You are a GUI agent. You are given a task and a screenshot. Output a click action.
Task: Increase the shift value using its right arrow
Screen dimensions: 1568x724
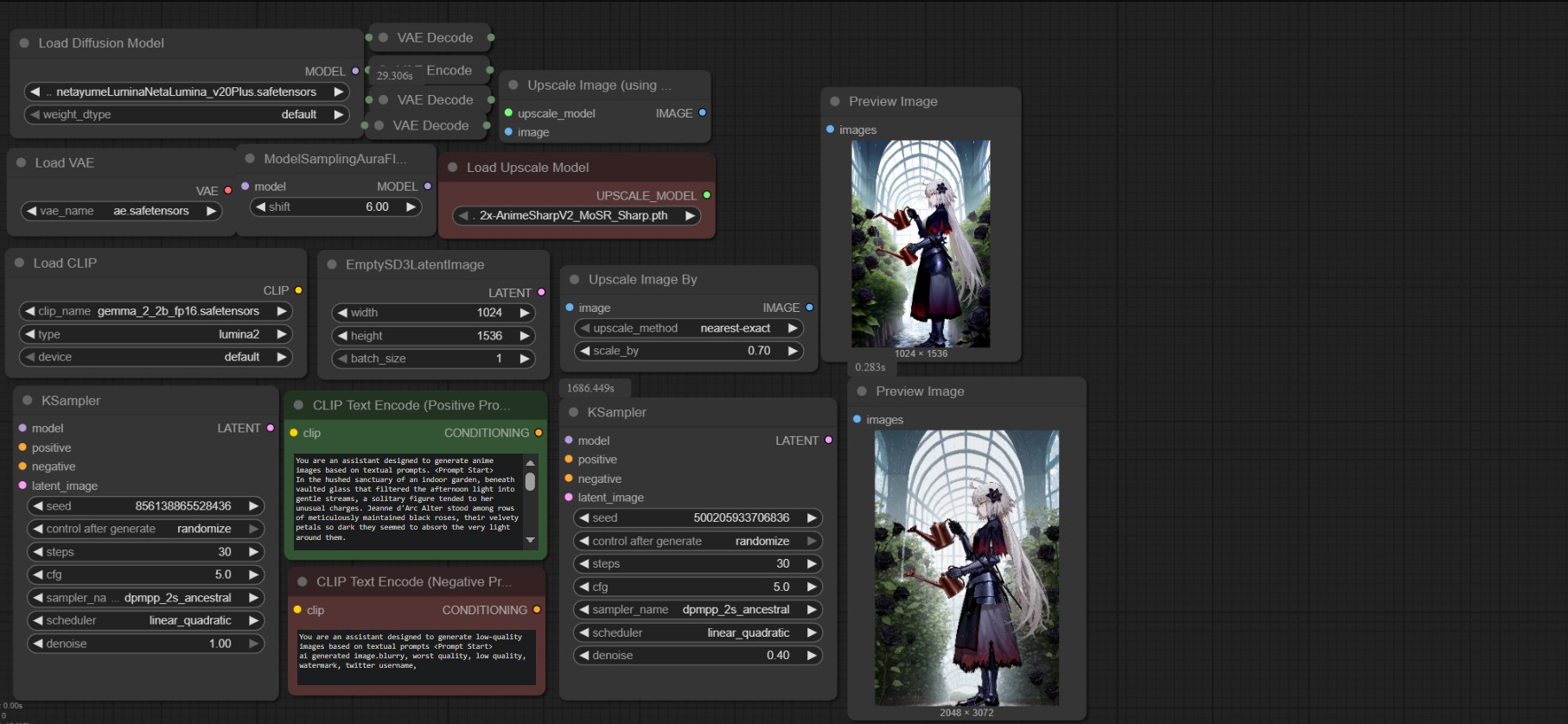pos(411,207)
